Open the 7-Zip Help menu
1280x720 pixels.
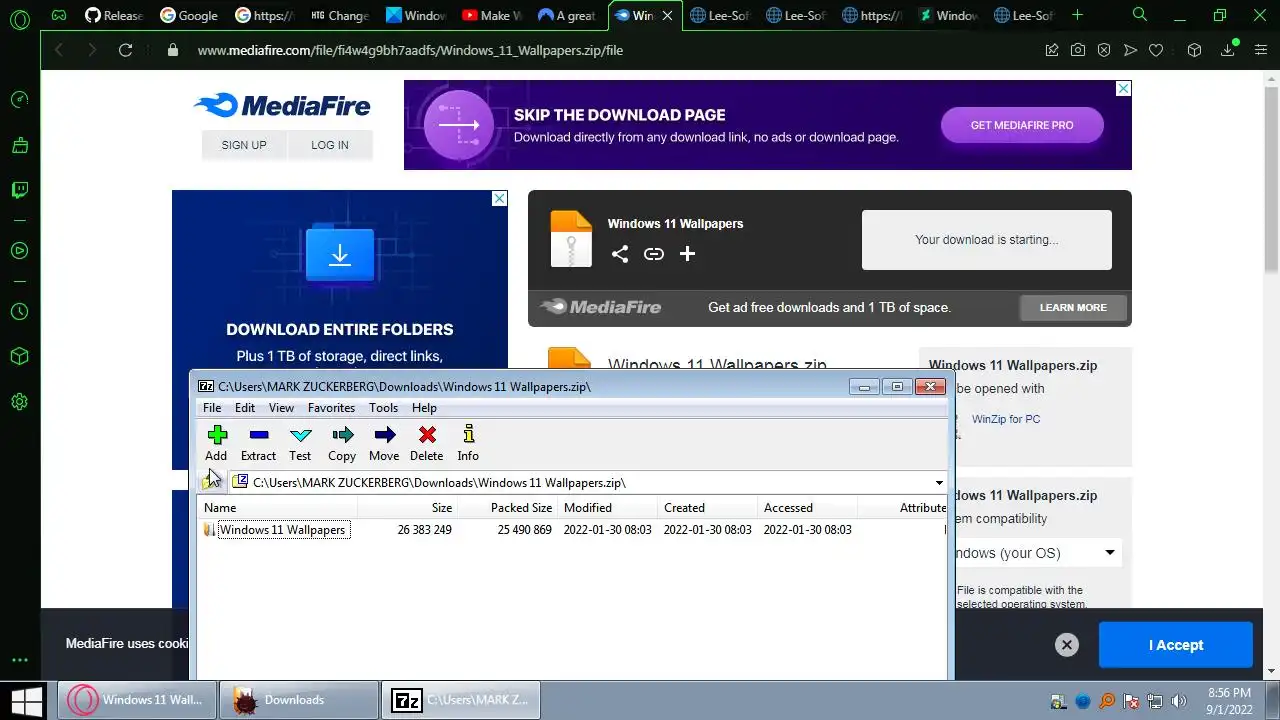pyautogui.click(x=424, y=408)
